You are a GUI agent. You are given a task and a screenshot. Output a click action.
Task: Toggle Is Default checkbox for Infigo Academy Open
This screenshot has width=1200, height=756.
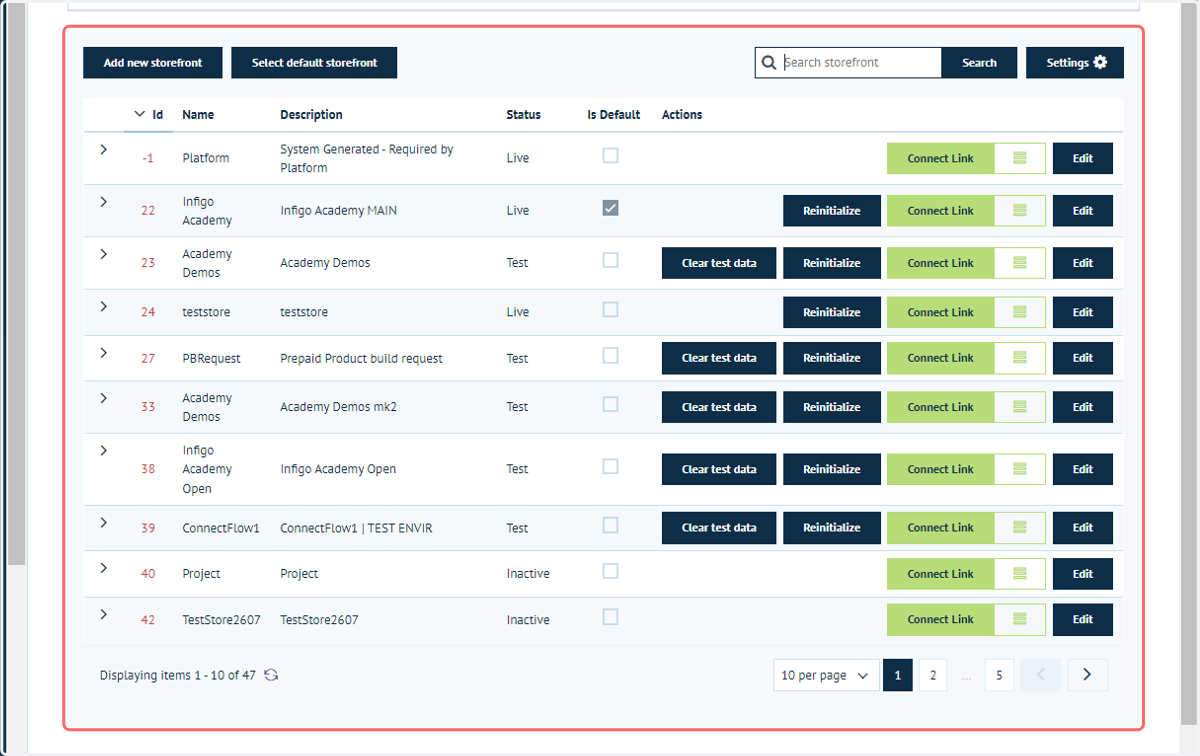pos(610,466)
